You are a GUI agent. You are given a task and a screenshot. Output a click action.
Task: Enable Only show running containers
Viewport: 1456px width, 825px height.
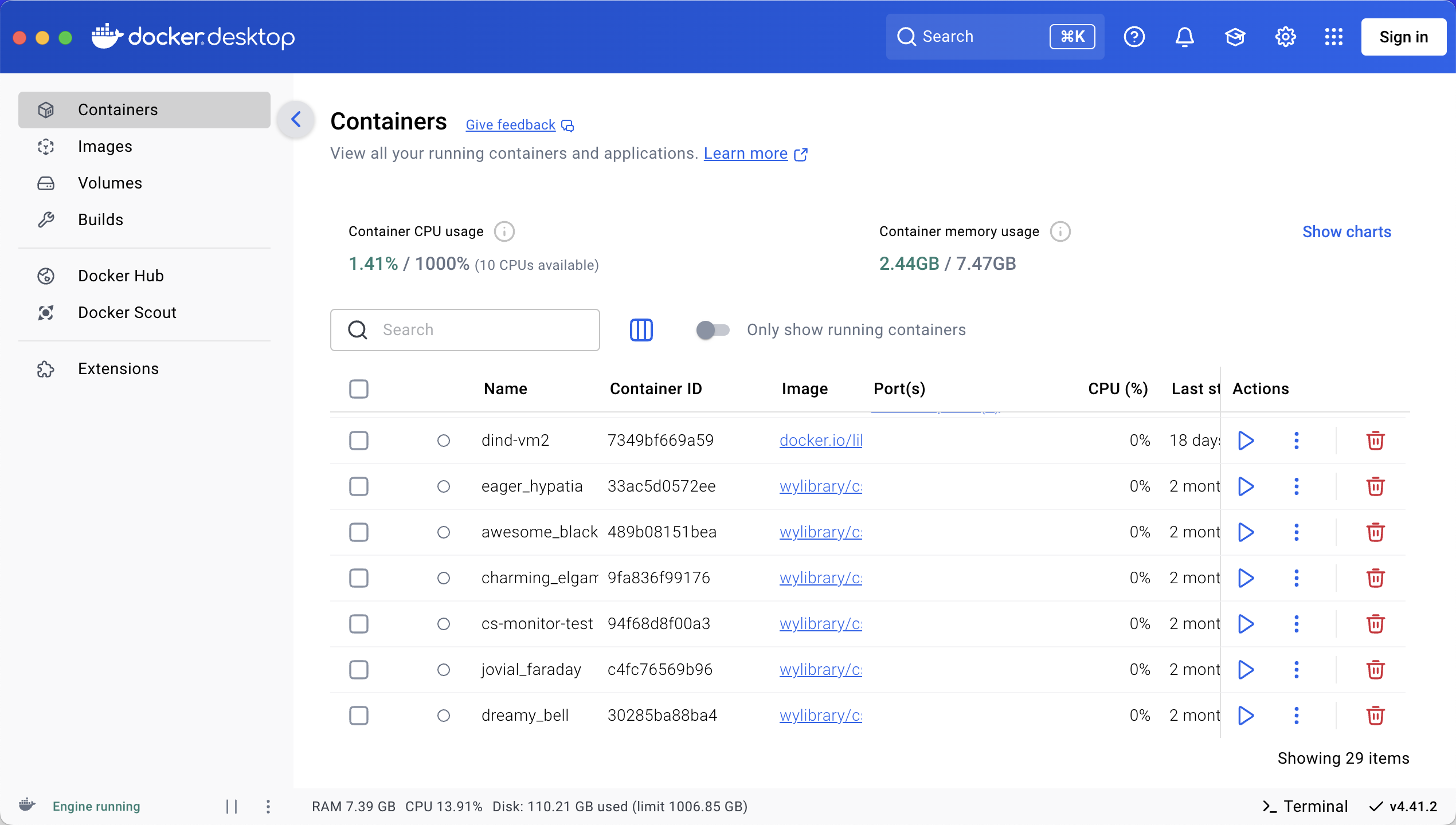tap(713, 329)
